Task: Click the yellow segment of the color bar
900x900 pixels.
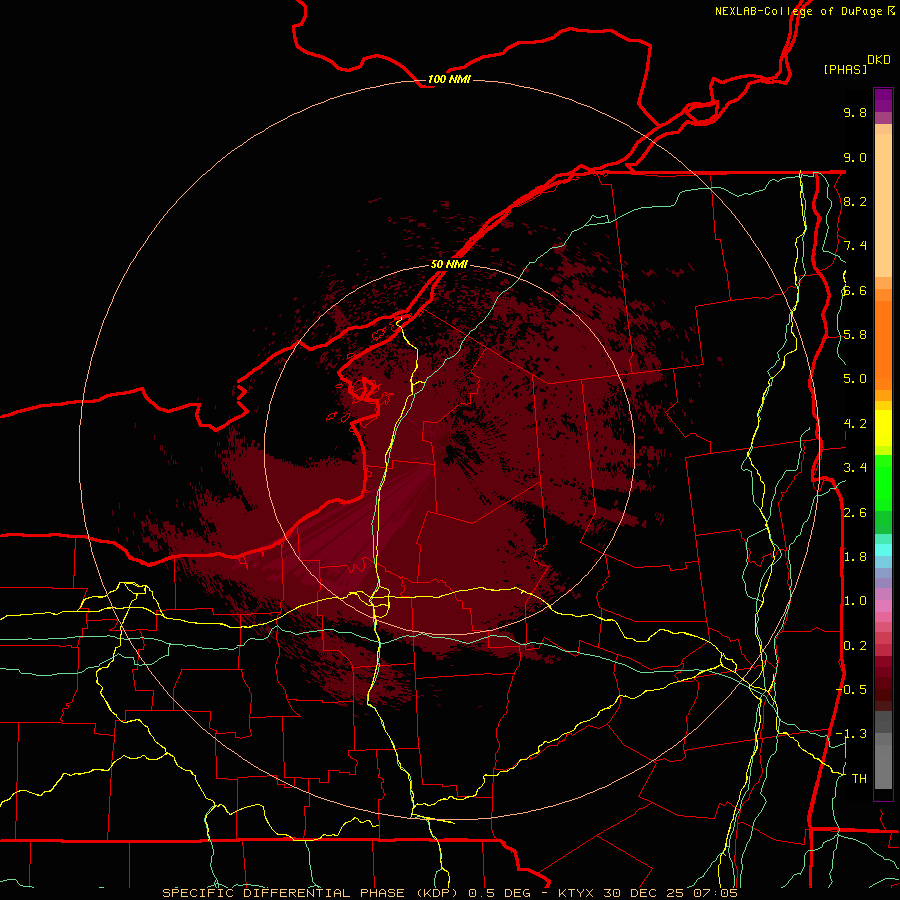Action: (x=883, y=428)
